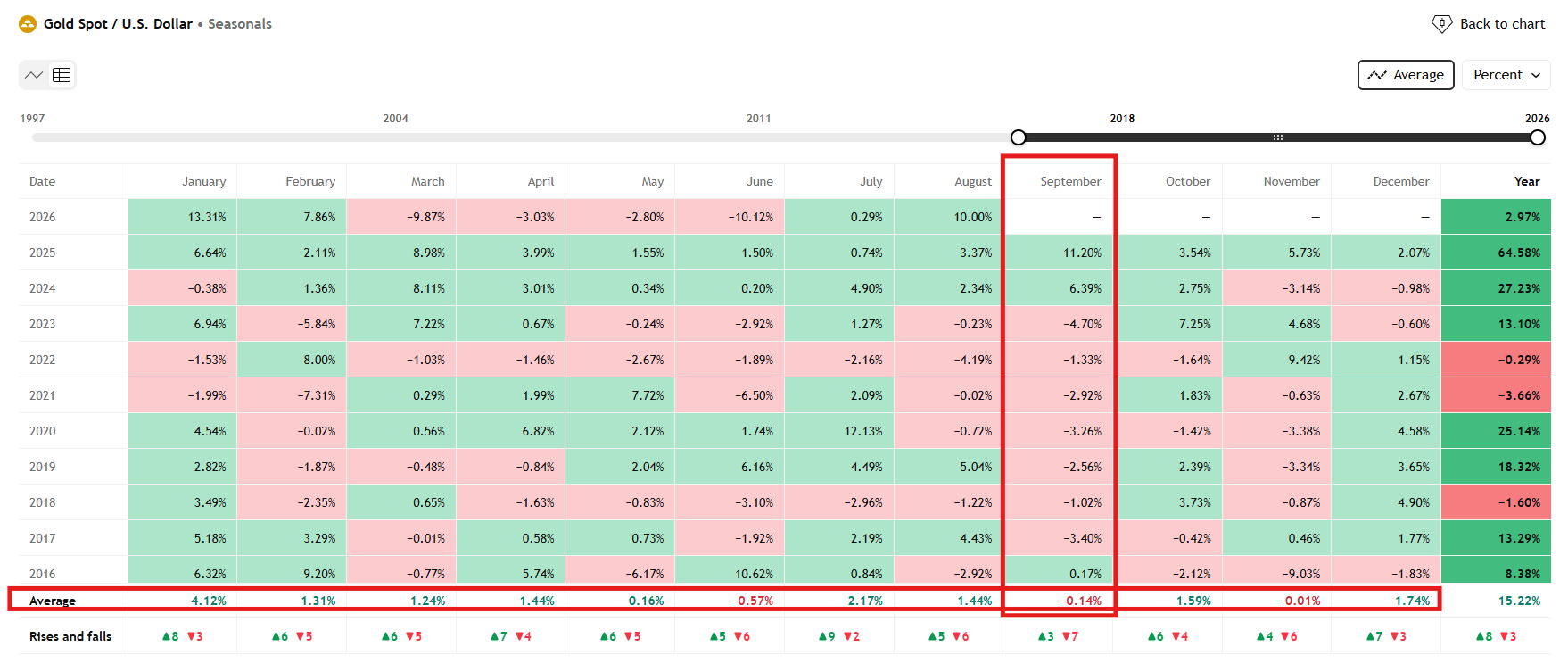Click the Percent dropdown chevron arrow
Image resolution: width=1568 pixels, height=663 pixels.
tap(1536, 75)
